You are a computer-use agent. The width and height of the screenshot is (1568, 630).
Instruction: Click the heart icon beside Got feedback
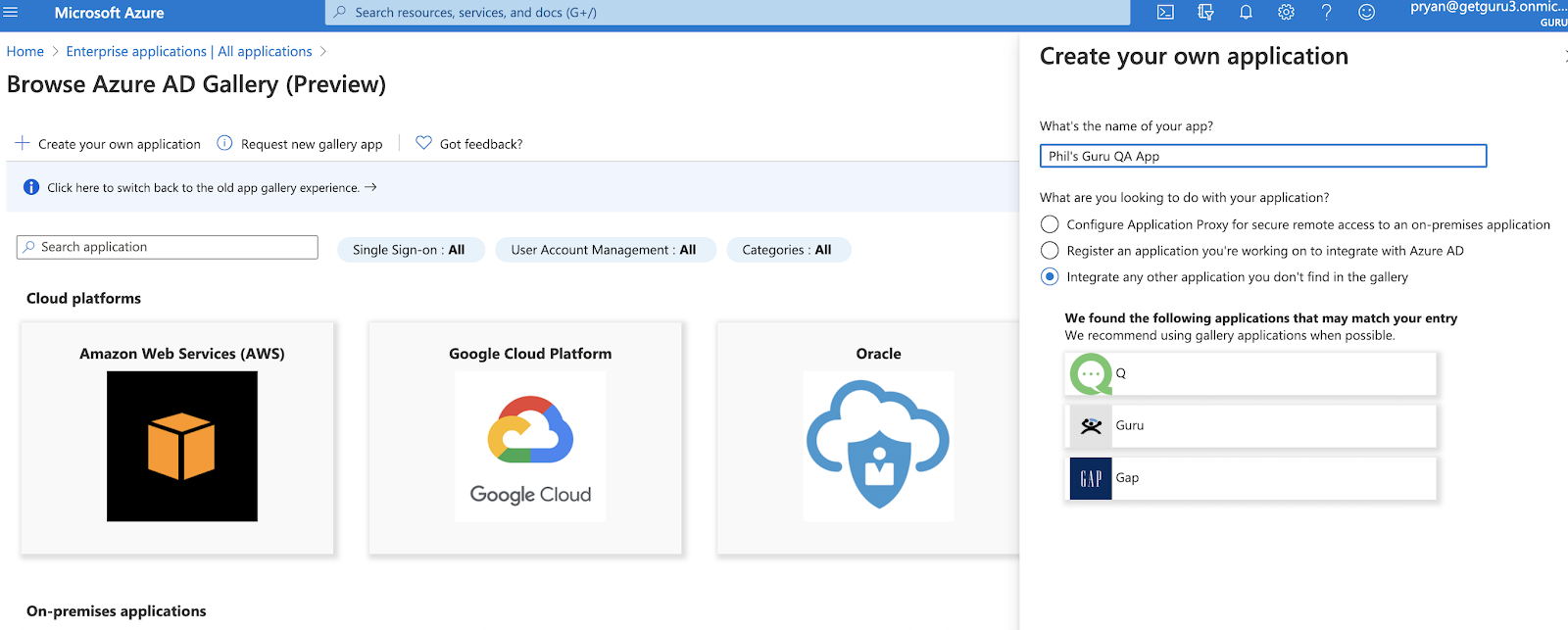click(x=423, y=143)
